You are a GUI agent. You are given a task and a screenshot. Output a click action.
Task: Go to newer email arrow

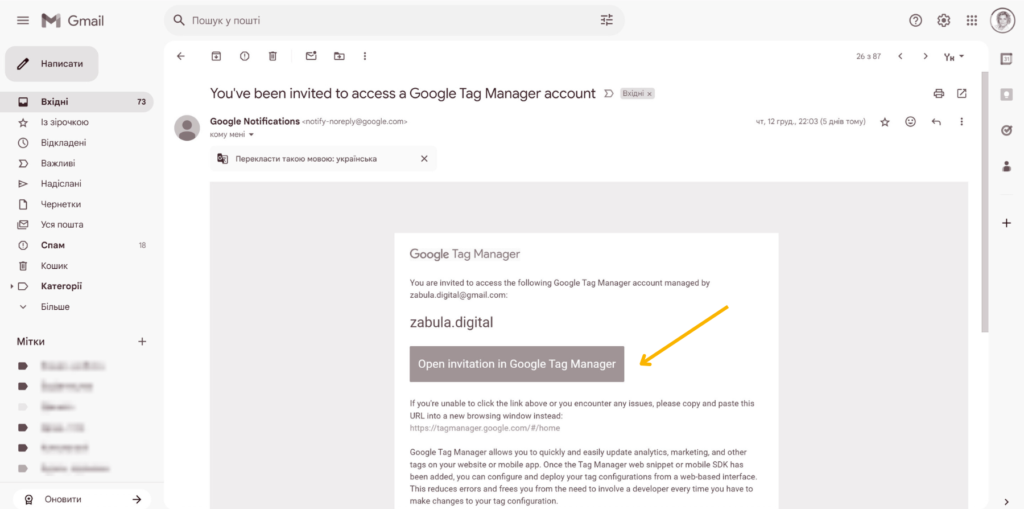coord(901,56)
